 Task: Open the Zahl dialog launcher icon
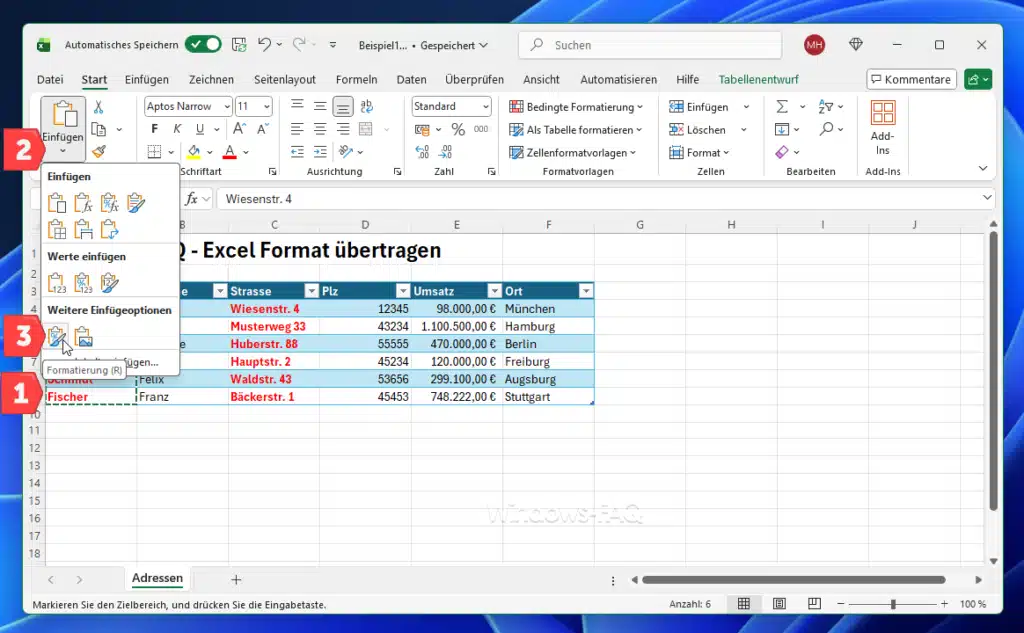coord(492,171)
